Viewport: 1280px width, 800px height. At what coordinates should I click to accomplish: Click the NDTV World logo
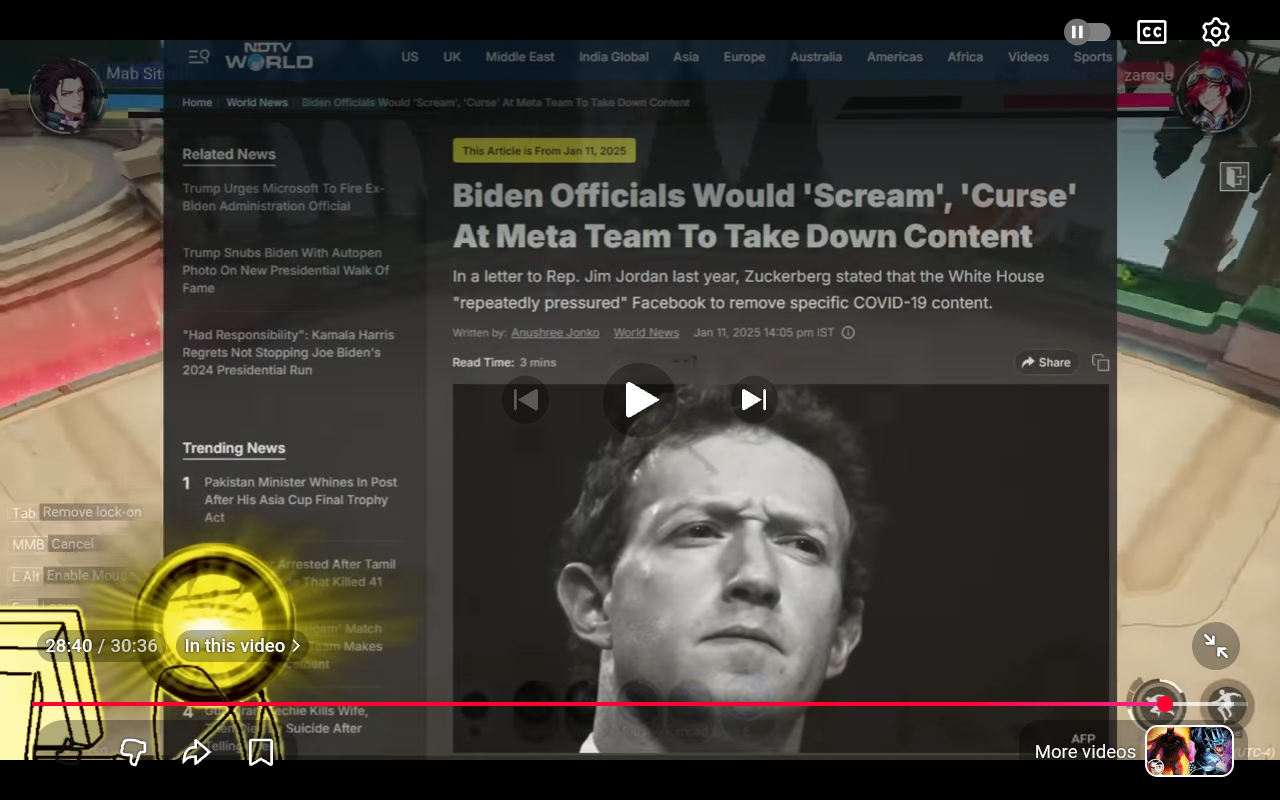coord(268,56)
